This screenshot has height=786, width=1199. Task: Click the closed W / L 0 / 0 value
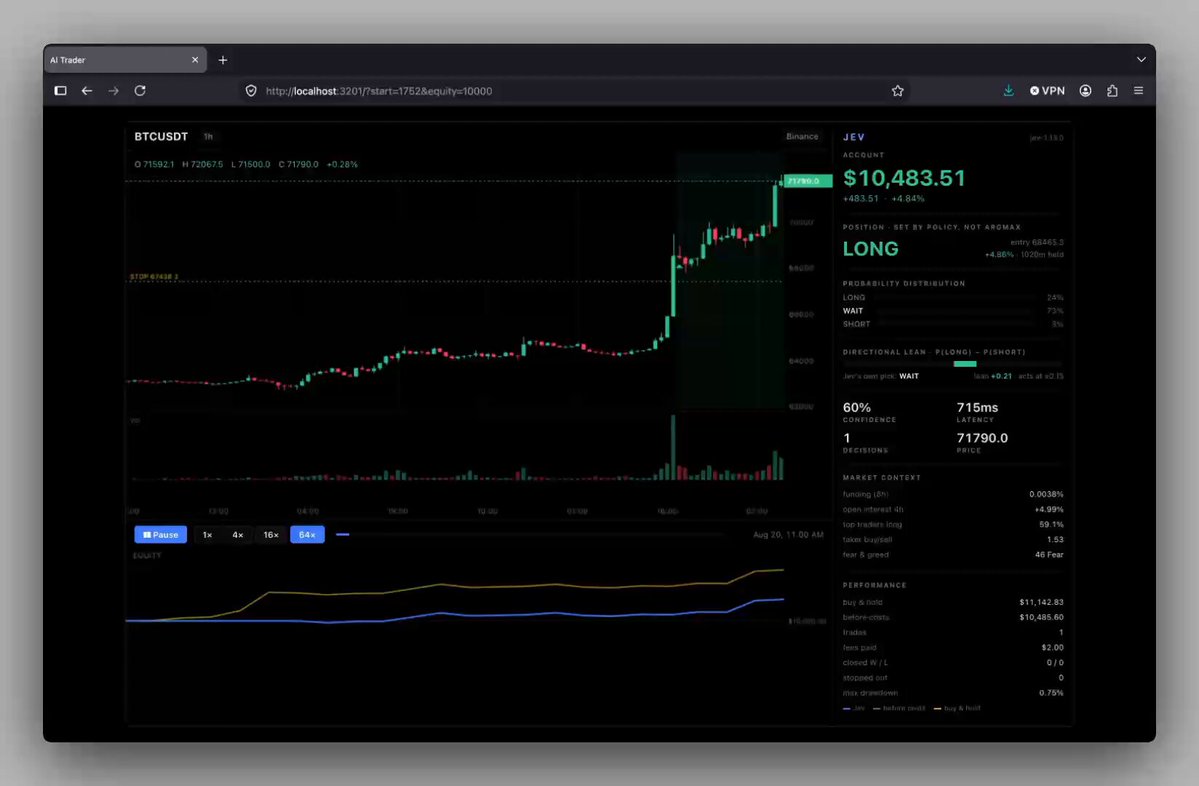click(x=1054, y=663)
